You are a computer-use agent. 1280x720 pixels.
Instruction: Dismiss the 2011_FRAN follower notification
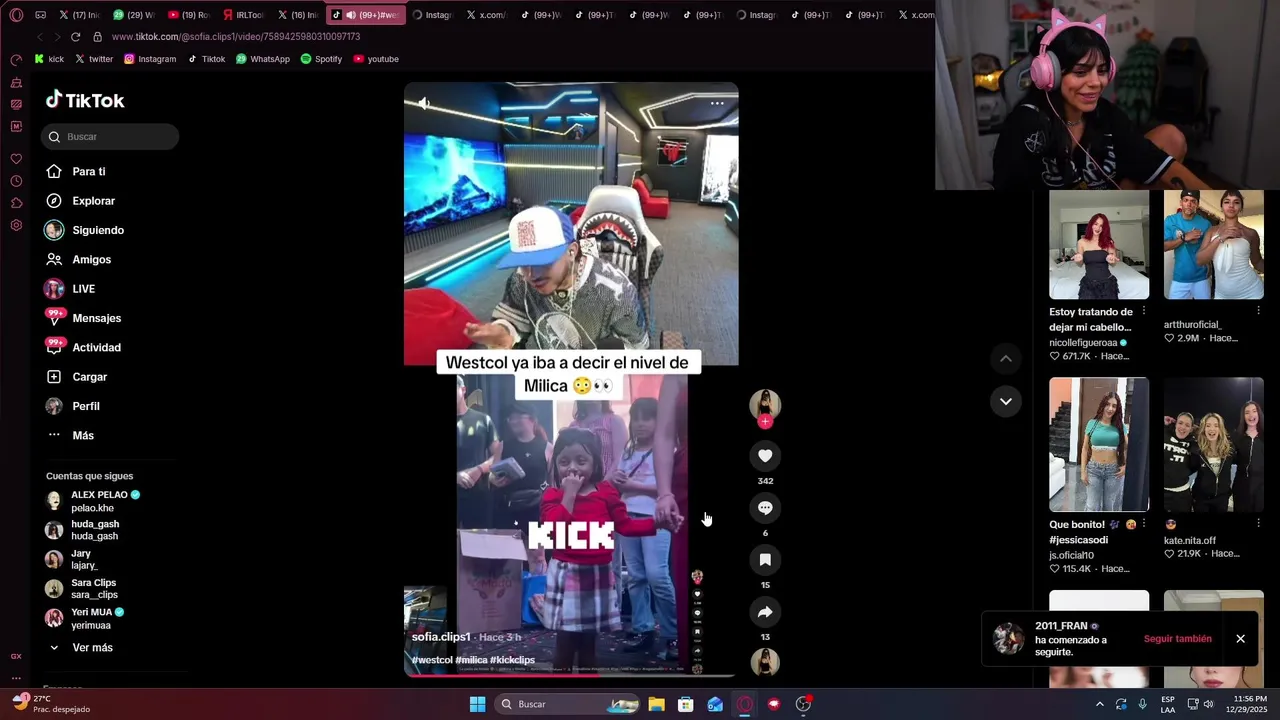point(1240,639)
